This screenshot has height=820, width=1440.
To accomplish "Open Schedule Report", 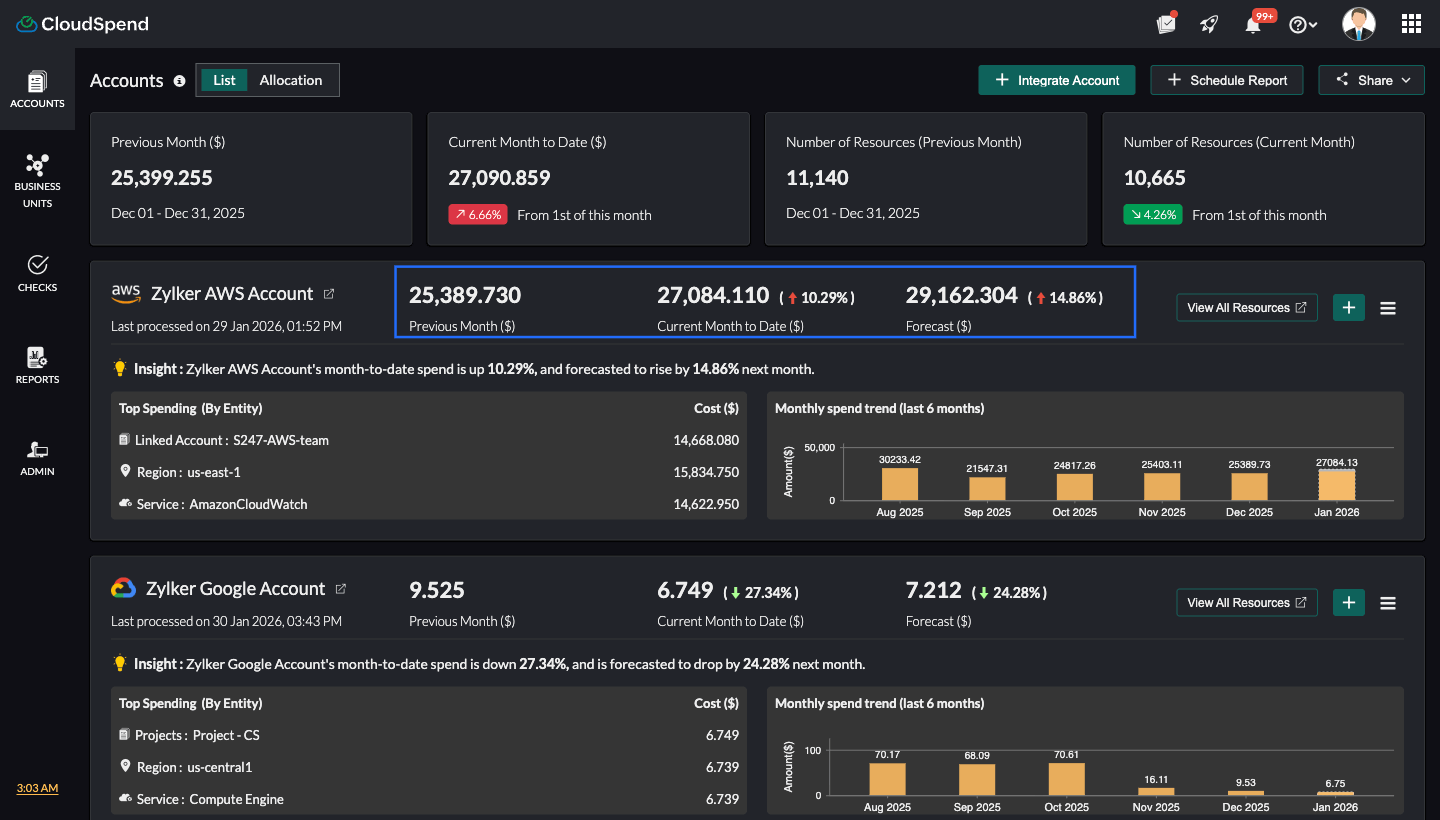I will click(x=1226, y=80).
